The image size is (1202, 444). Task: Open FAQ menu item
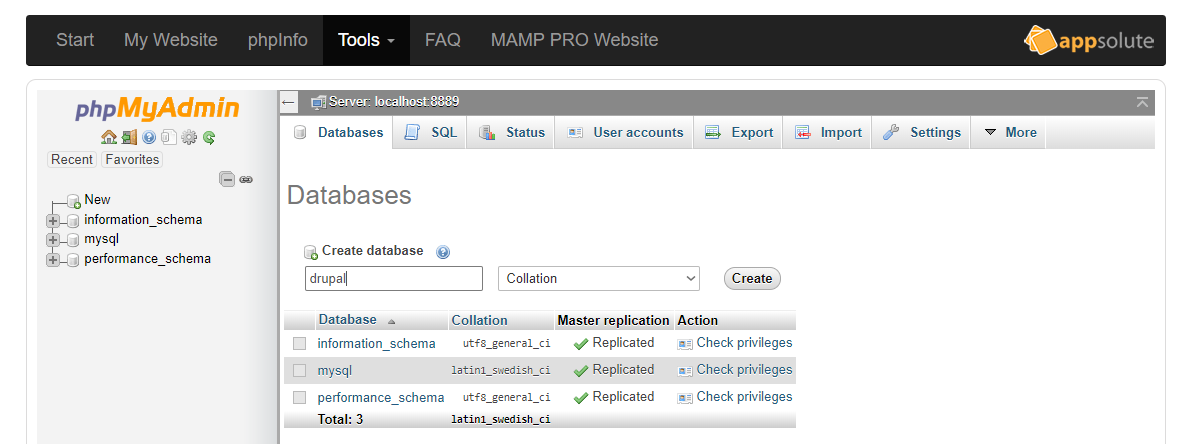pos(443,40)
